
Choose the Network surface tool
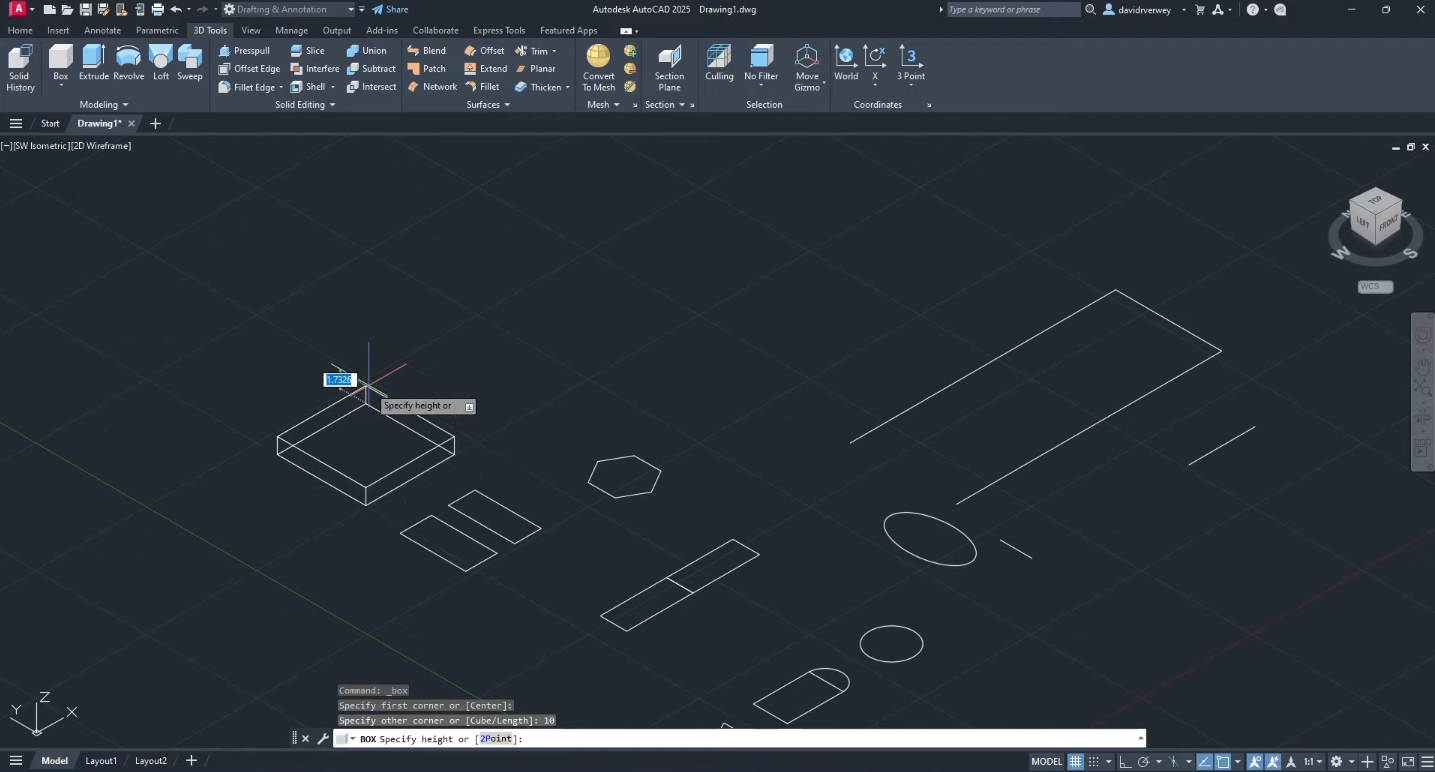432,86
